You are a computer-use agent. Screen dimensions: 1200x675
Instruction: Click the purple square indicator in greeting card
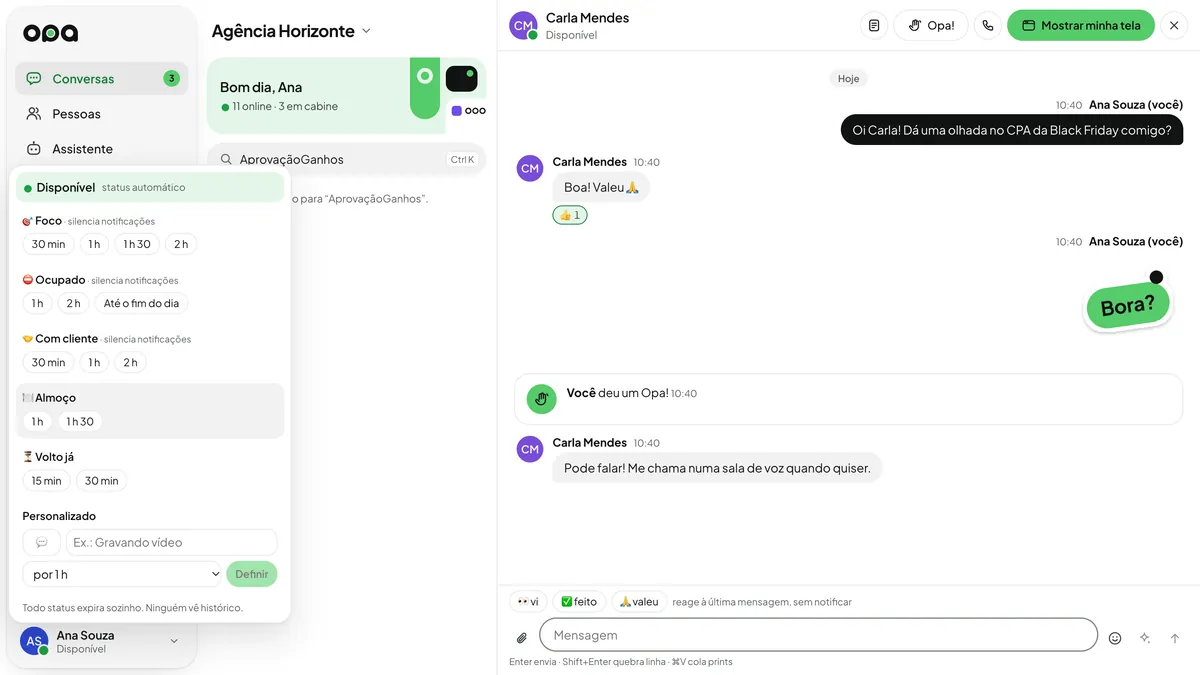456,111
